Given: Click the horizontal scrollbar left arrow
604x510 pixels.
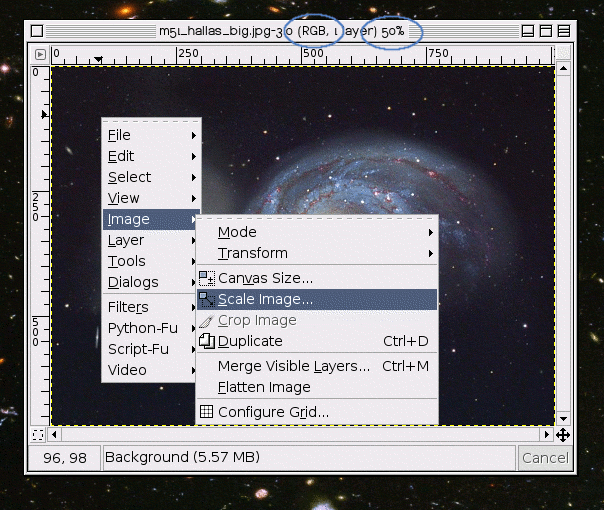Looking at the screenshot, I should pyautogui.click(x=54, y=435).
